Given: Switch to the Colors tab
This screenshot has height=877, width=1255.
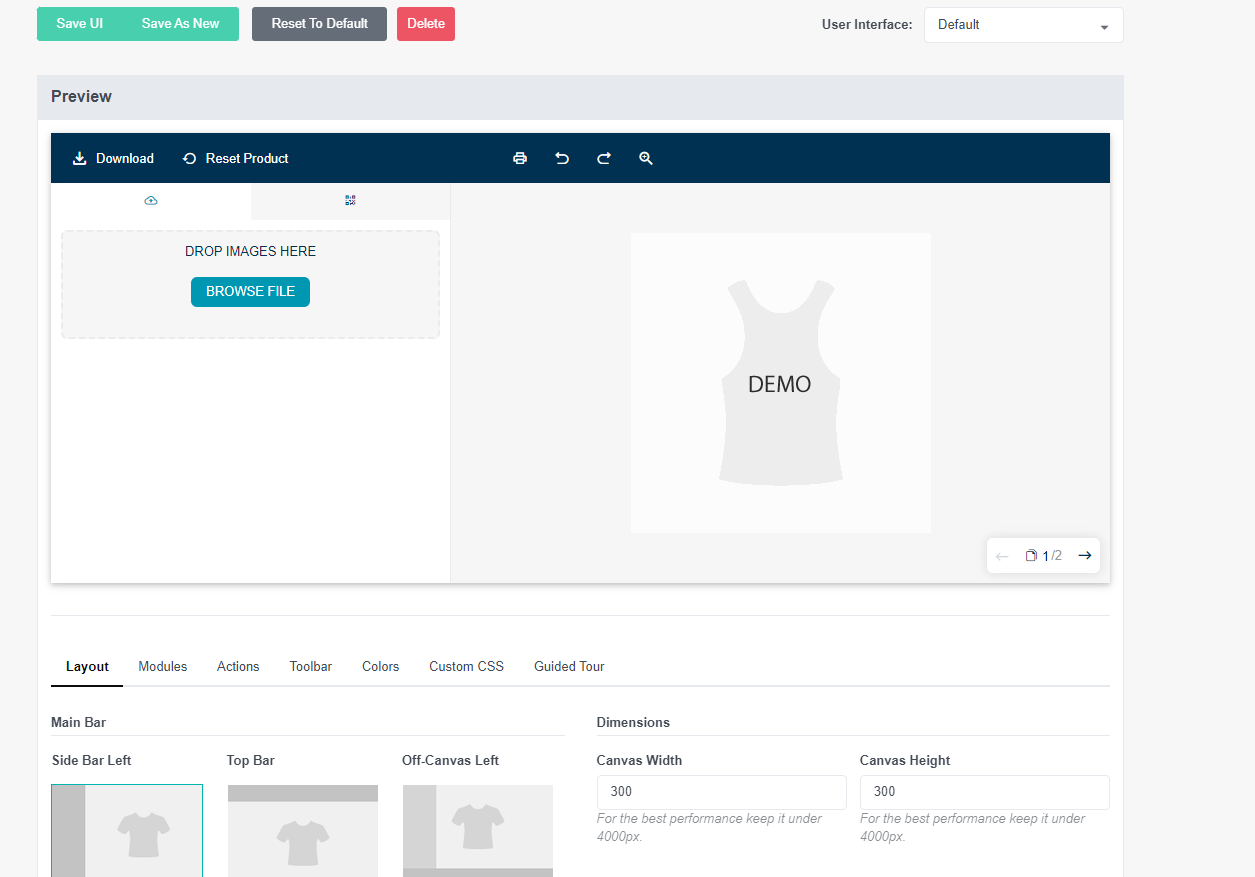Looking at the screenshot, I should pyautogui.click(x=380, y=667).
